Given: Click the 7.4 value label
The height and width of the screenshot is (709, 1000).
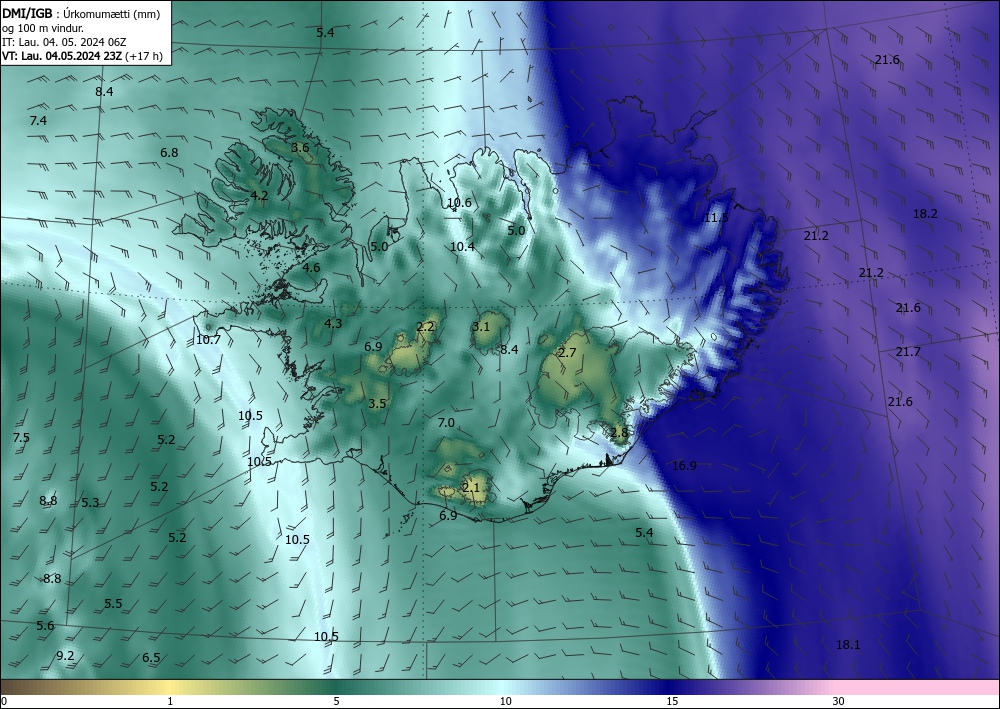Looking at the screenshot, I should 38,121.
